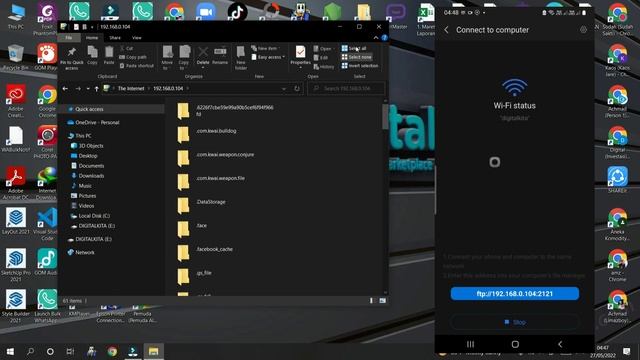Open the File menu tab

69,38
